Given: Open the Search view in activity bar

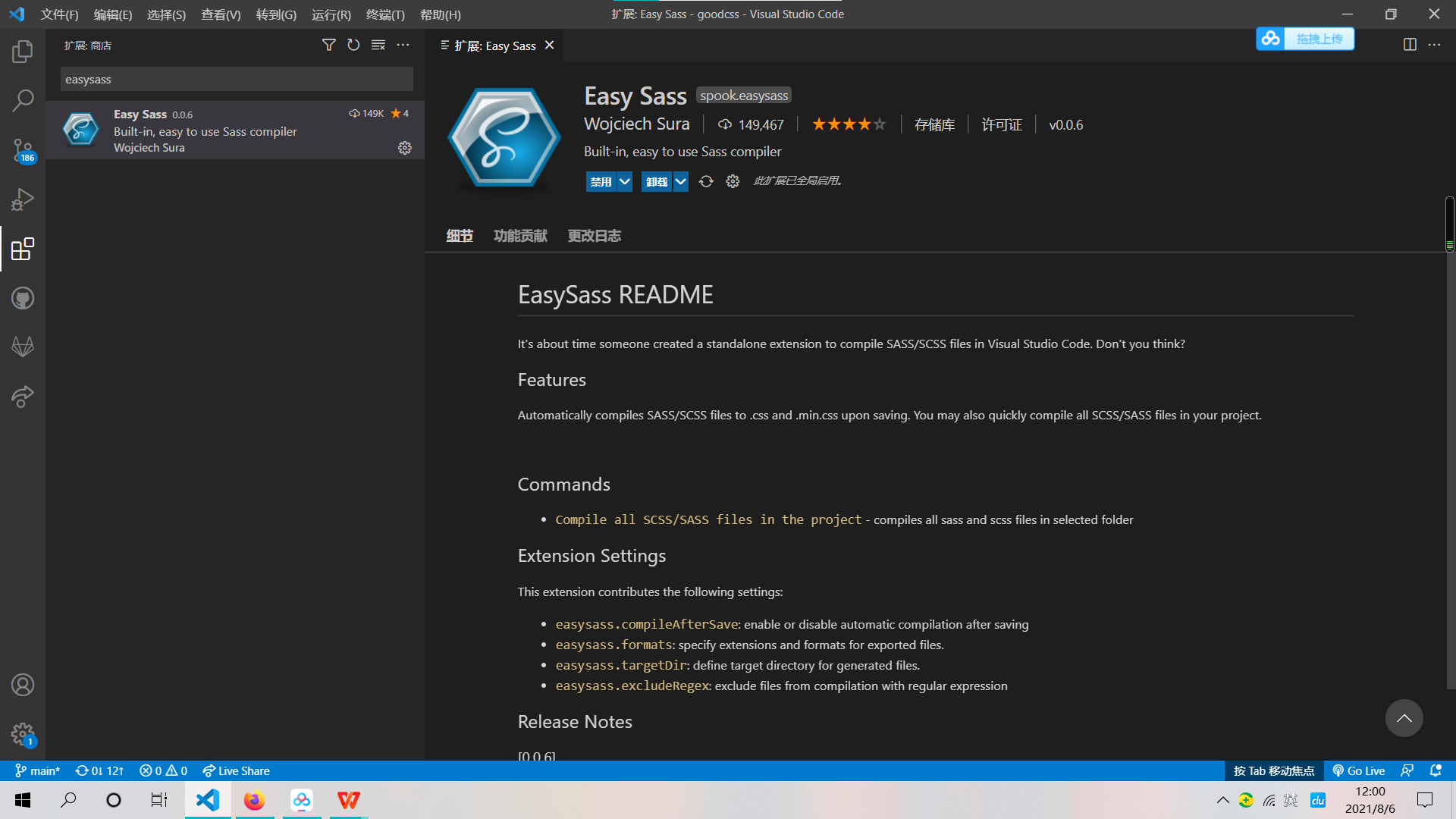Looking at the screenshot, I should (23, 100).
